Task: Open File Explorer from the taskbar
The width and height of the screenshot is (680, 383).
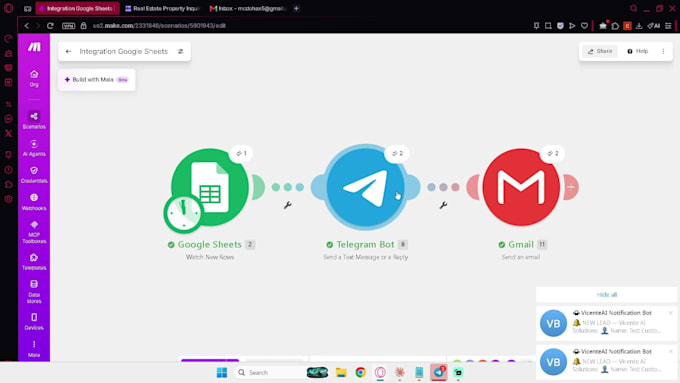Action: pos(341,373)
